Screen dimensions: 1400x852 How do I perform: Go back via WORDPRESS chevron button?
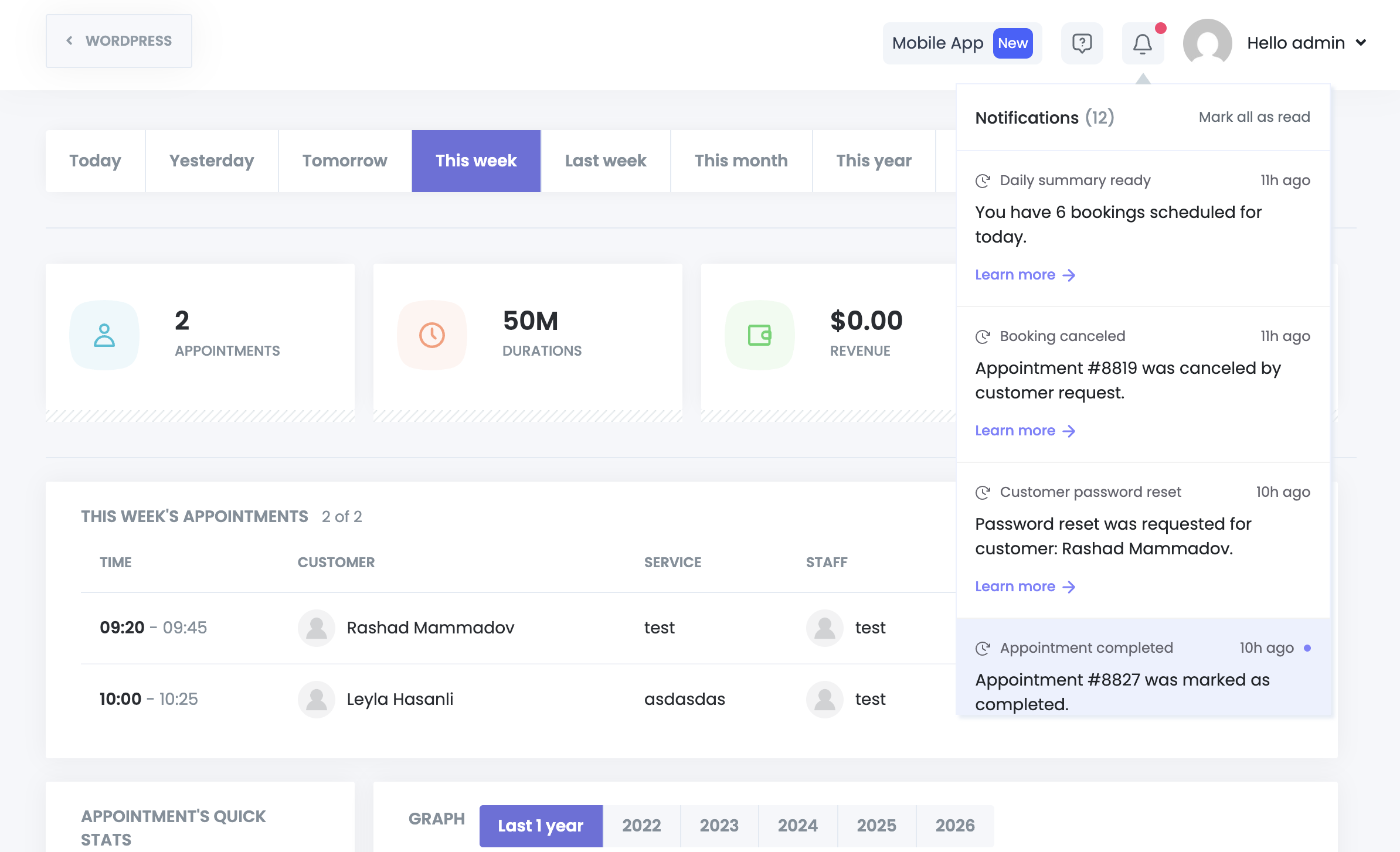tap(119, 41)
